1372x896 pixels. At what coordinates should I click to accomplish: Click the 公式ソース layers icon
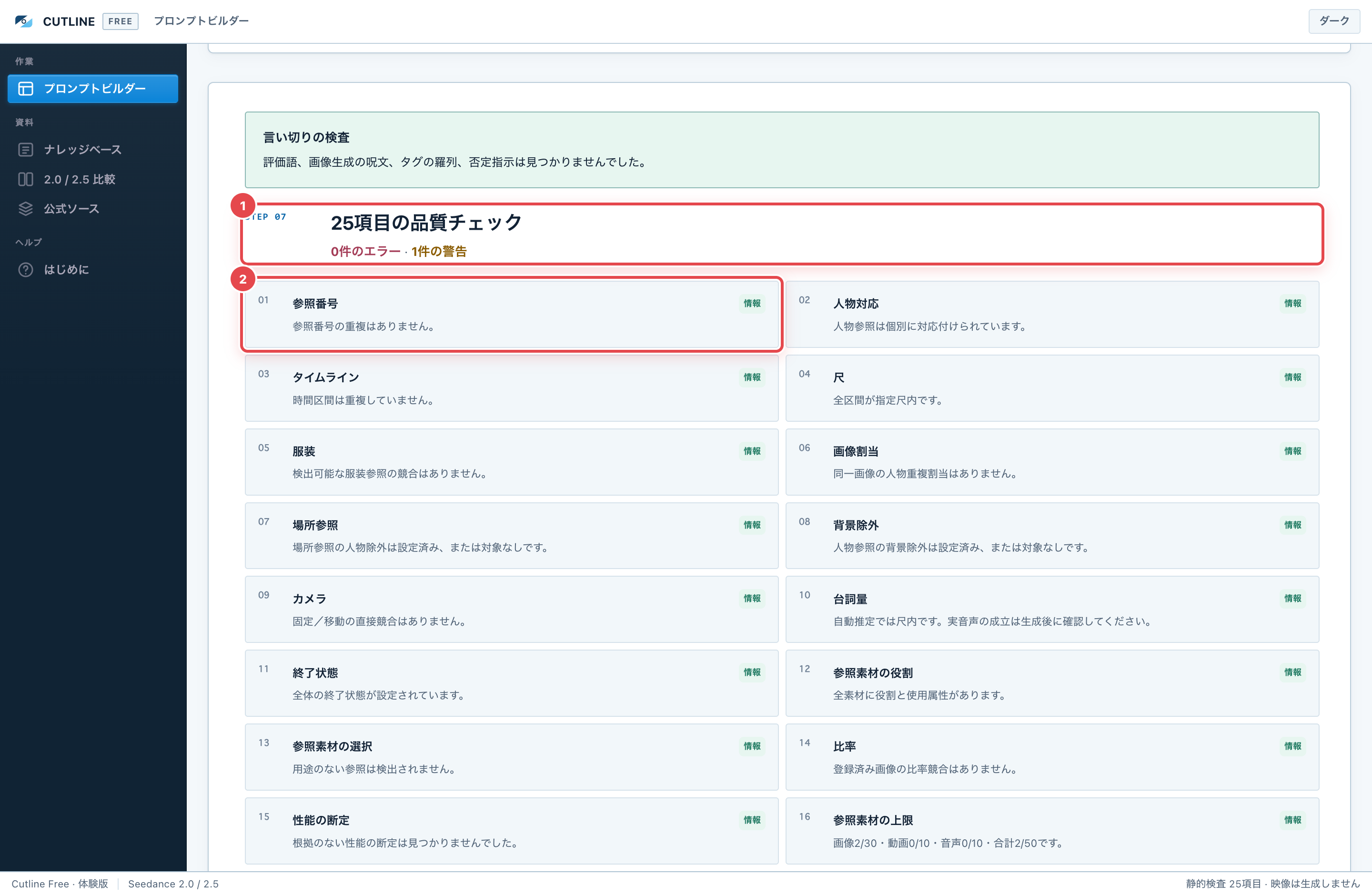(x=26, y=209)
